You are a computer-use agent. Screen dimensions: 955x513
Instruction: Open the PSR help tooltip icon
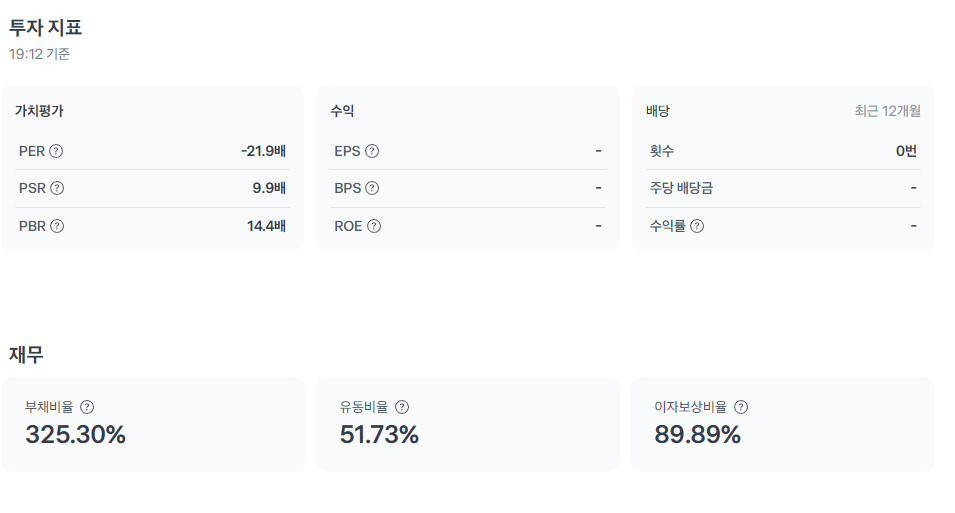pos(57,188)
